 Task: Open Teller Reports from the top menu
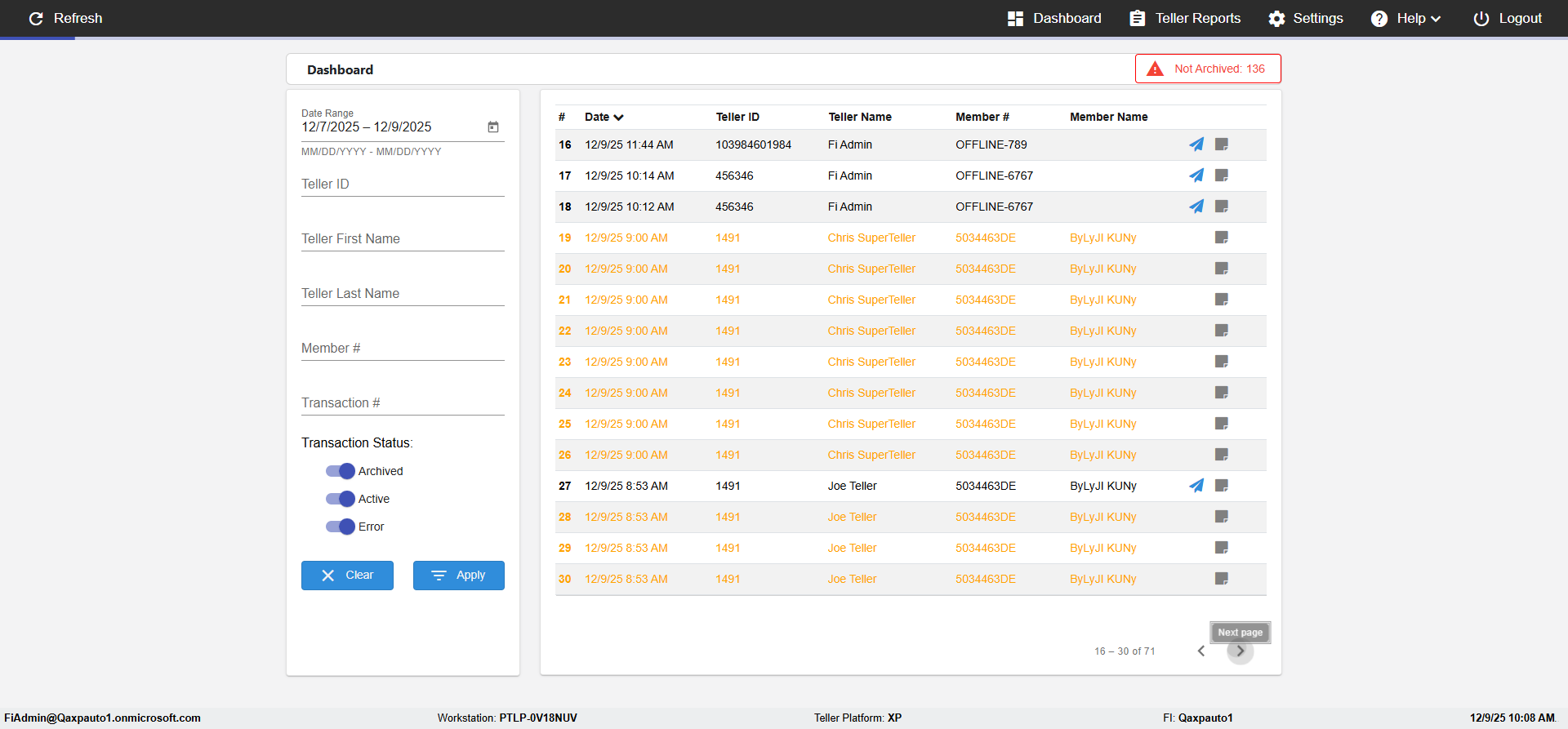(1185, 18)
